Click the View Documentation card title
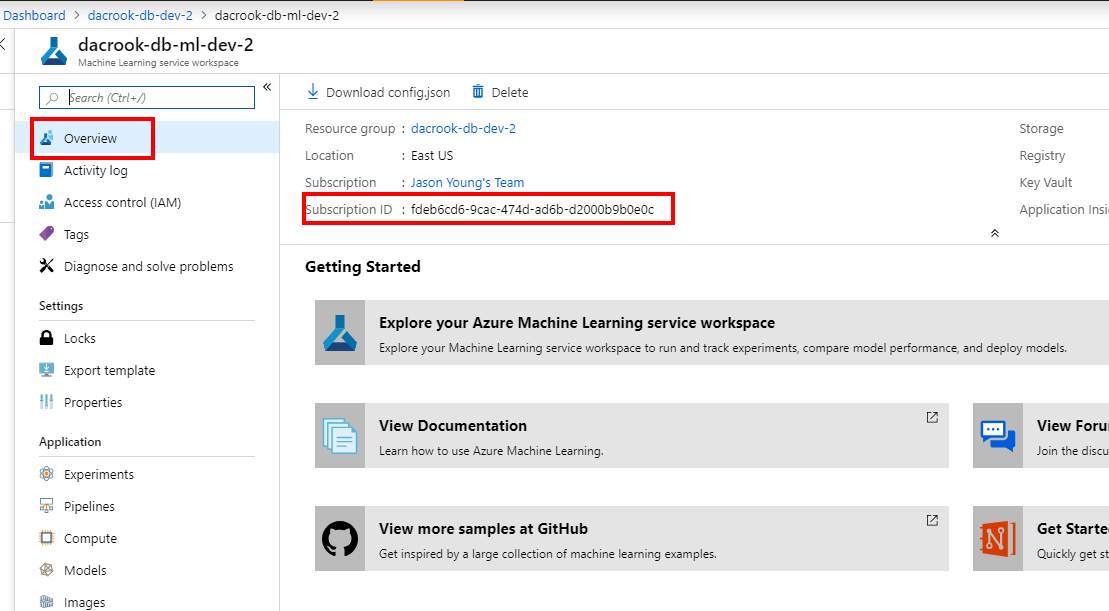The width and height of the screenshot is (1109, 611). tap(453, 426)
